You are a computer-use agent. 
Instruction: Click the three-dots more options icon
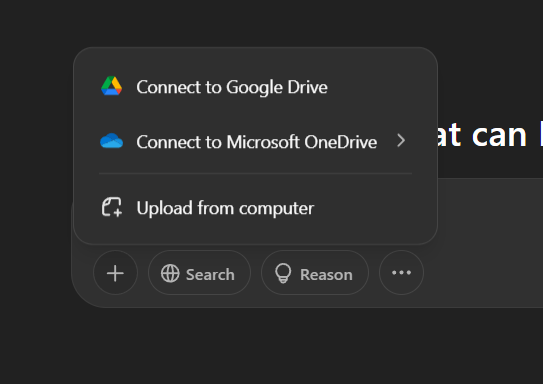pos(401,273)
